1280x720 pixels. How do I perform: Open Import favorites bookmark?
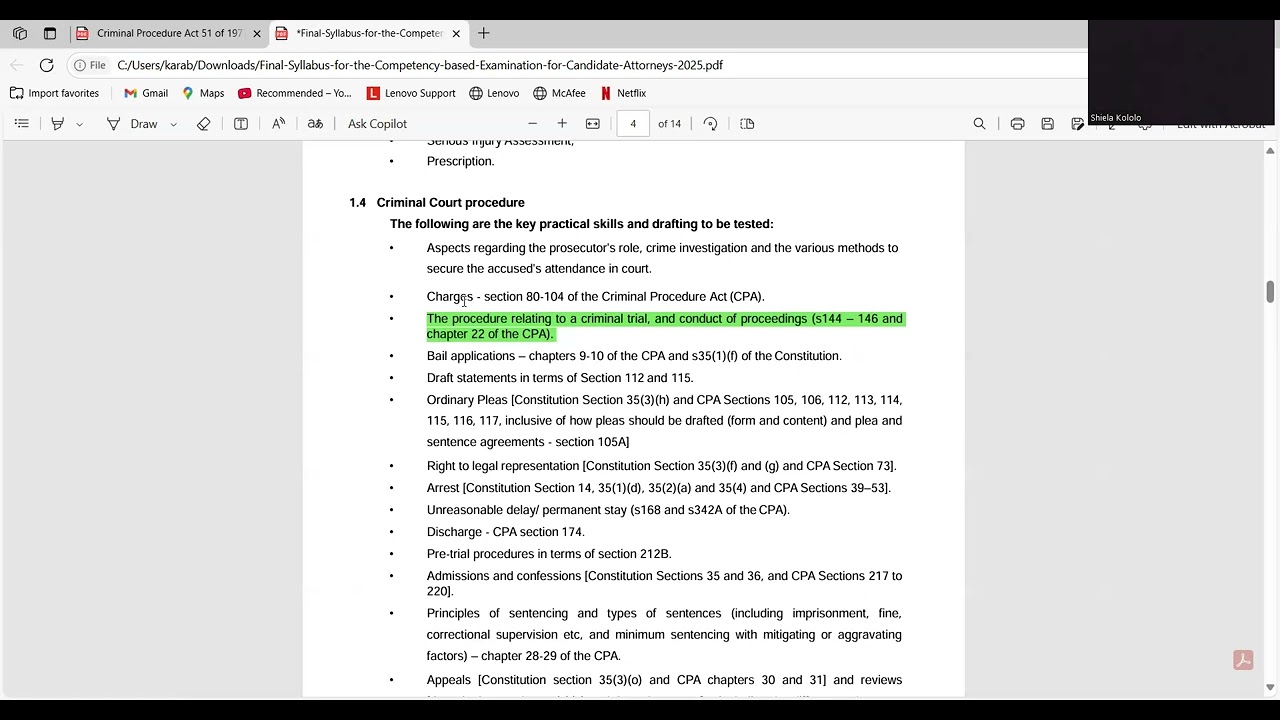54,93
